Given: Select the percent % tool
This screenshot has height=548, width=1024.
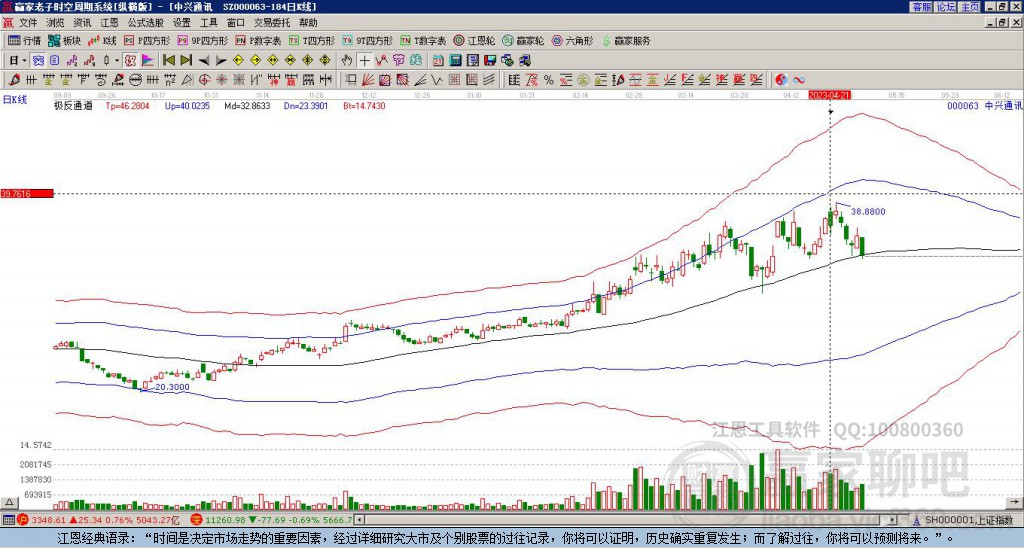Looking at the screenshot, I should [549, 80].
